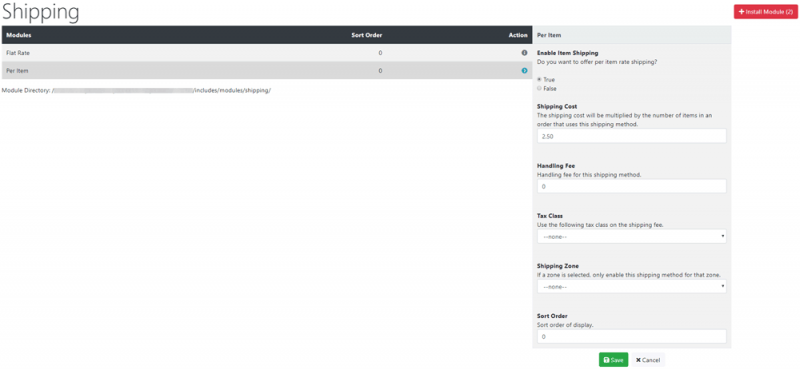Click the Install Module (2) button
800x370 pixels.
(765, 12)
